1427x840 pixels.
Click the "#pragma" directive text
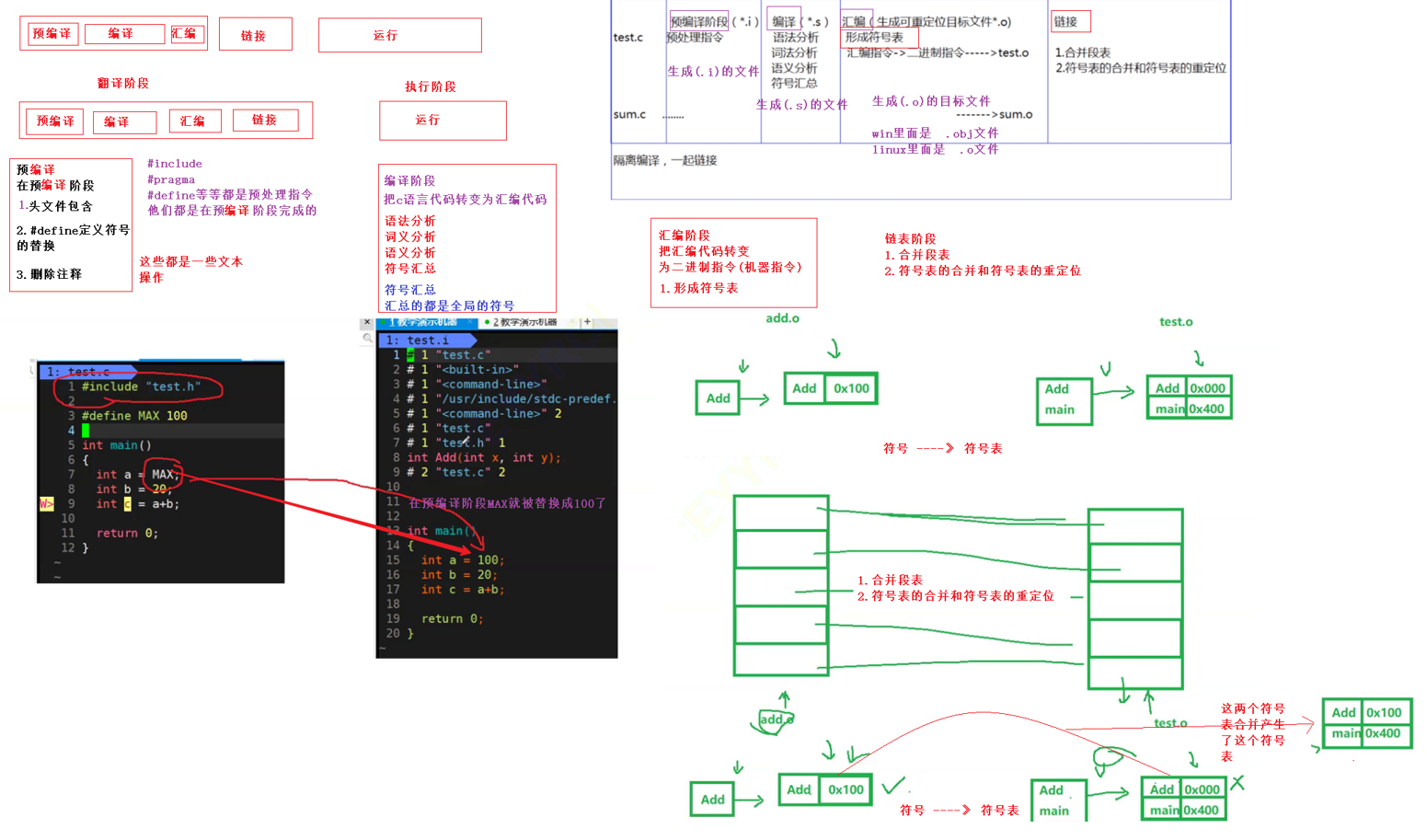(171, 179)
